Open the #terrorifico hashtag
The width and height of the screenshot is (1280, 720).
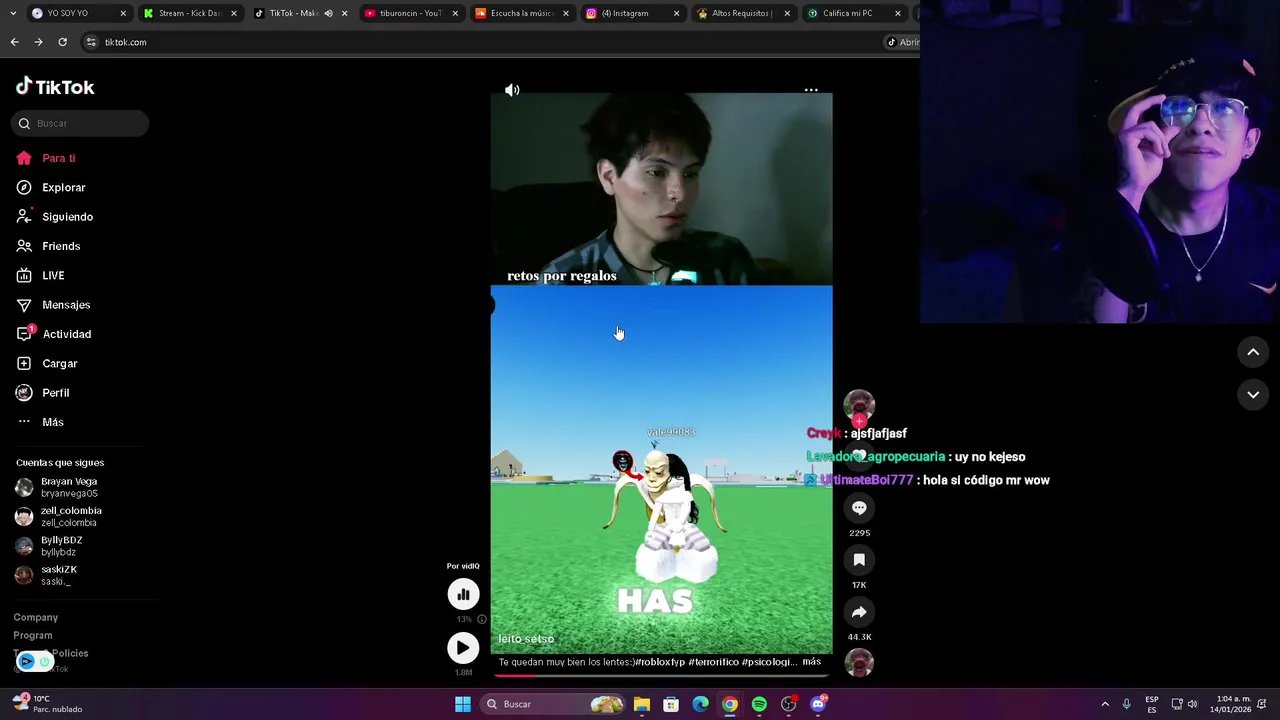[714, 662]
